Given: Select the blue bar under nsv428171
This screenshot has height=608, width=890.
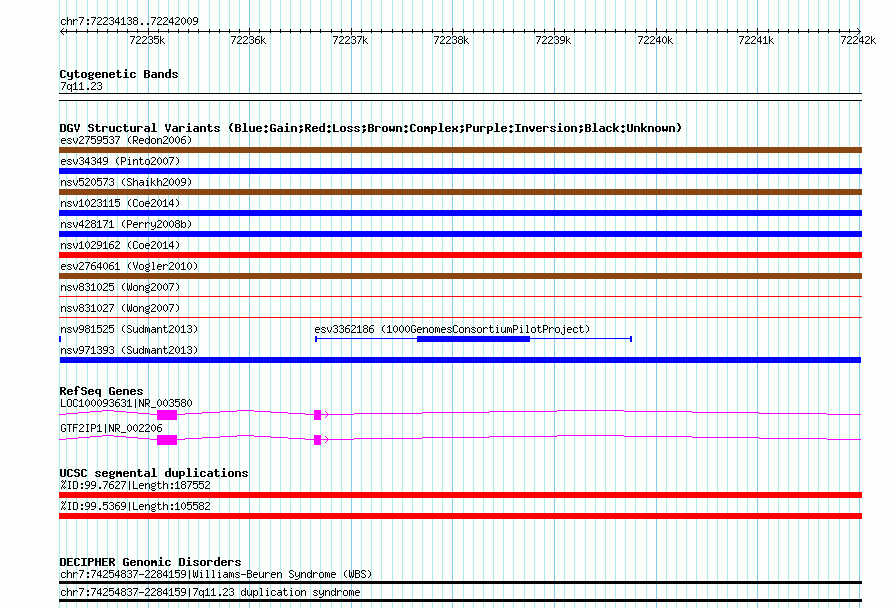Looking at the screenshot, I should tap(460, 234).
